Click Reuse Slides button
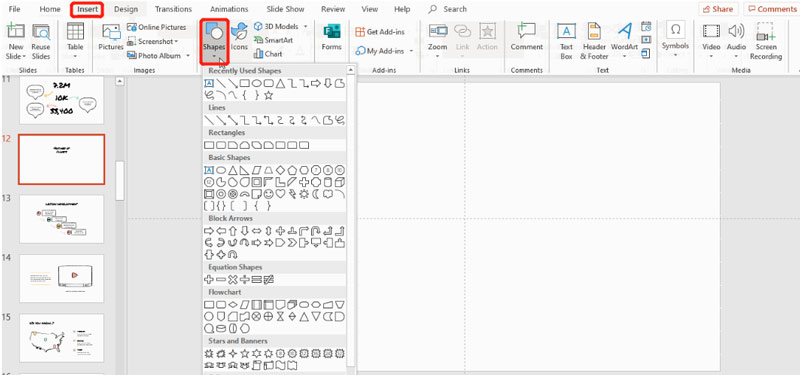800x375 pixels. tap(41, 41)
